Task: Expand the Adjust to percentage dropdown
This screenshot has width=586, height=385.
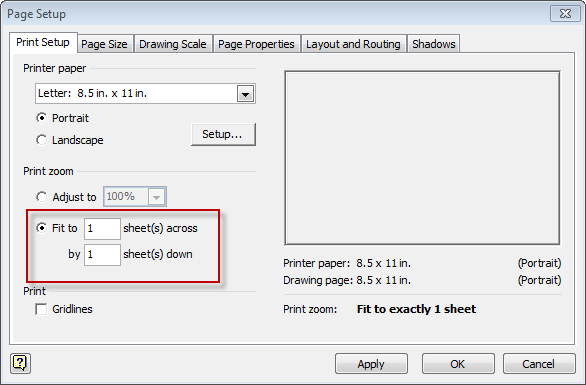Action: [157, 197]
